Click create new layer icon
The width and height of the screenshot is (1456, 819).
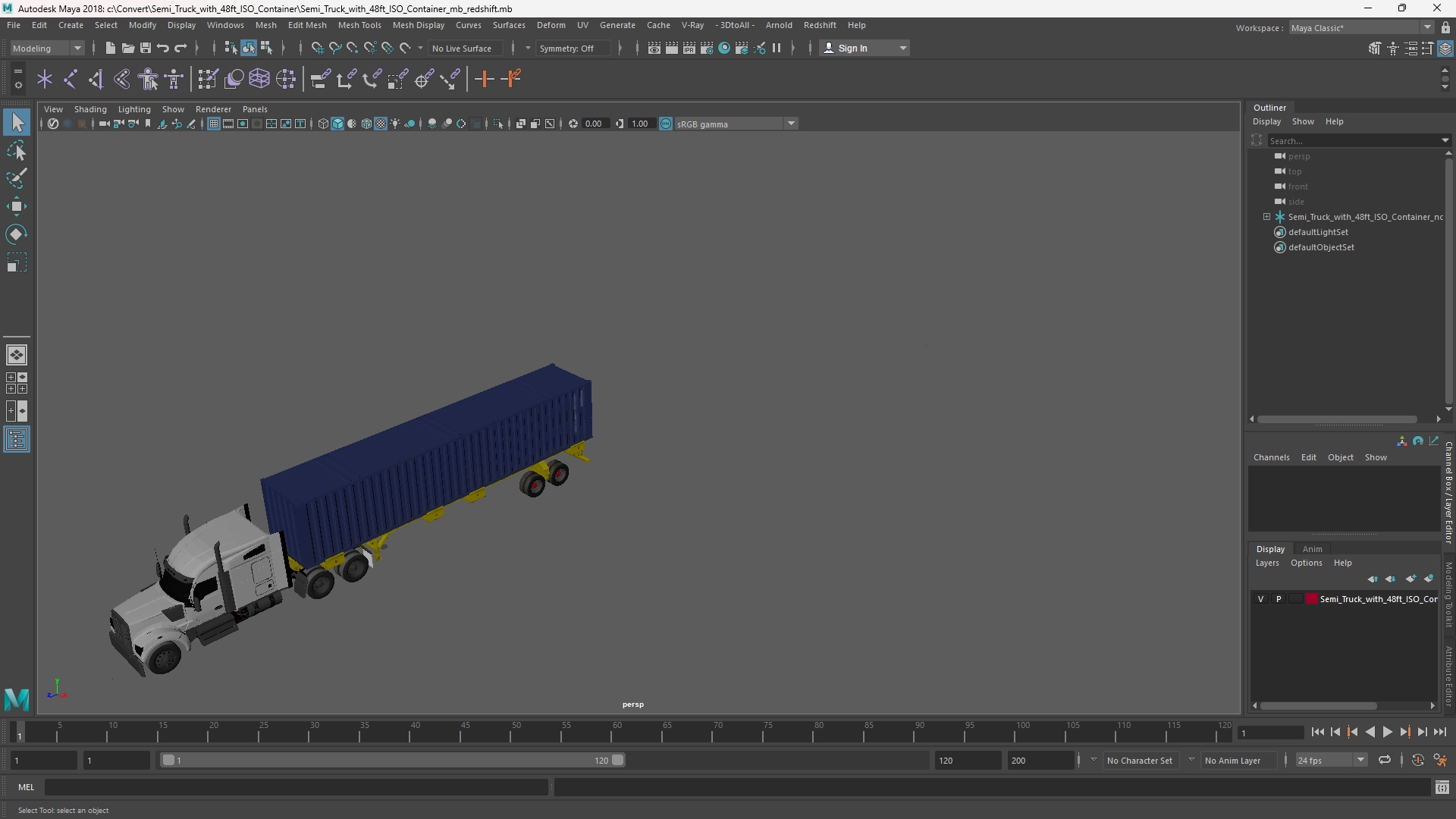point(1410,579)
